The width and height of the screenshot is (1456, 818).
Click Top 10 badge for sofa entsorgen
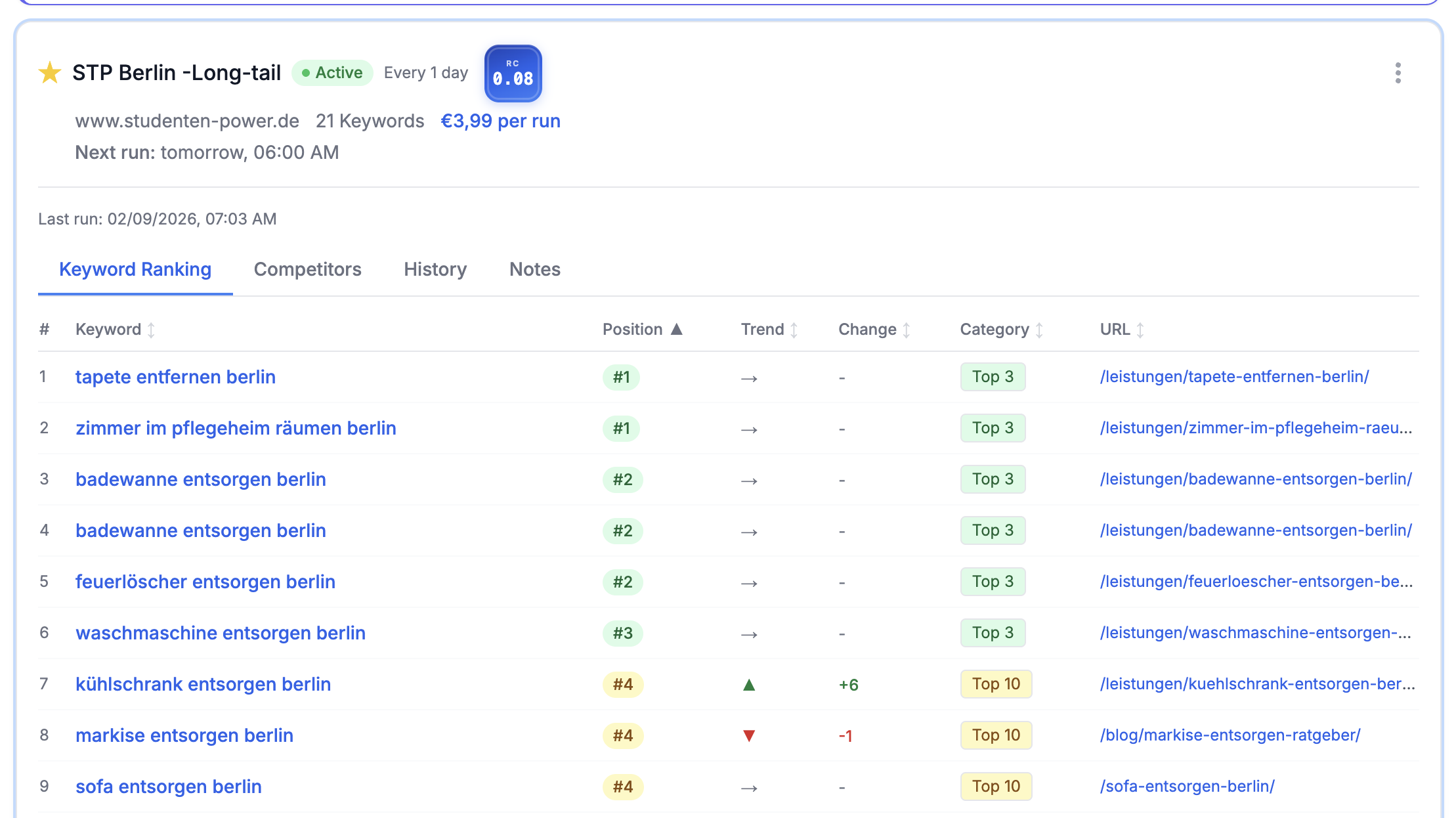tap(996, 786)
